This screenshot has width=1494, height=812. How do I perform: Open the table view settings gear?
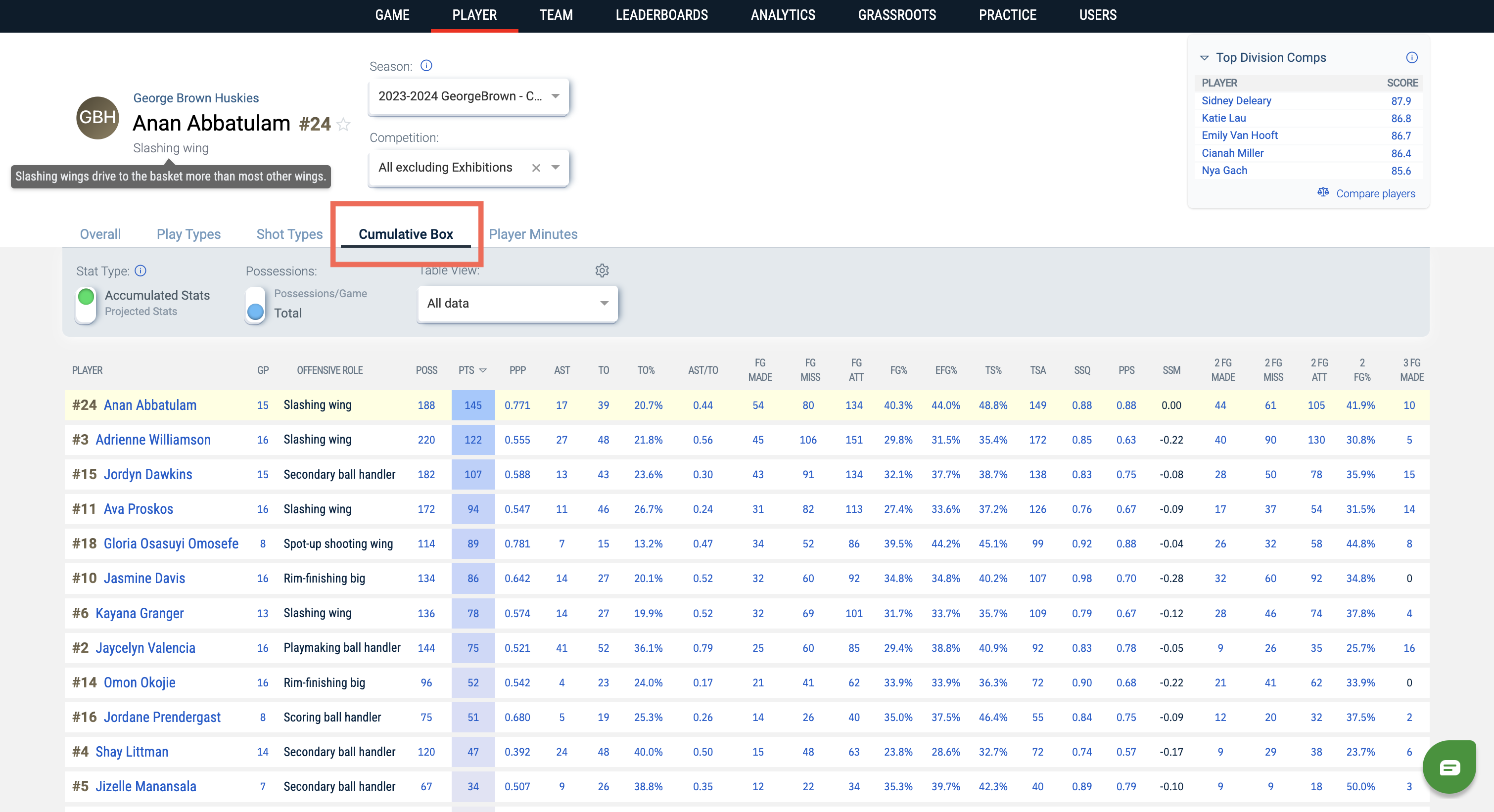602,271
